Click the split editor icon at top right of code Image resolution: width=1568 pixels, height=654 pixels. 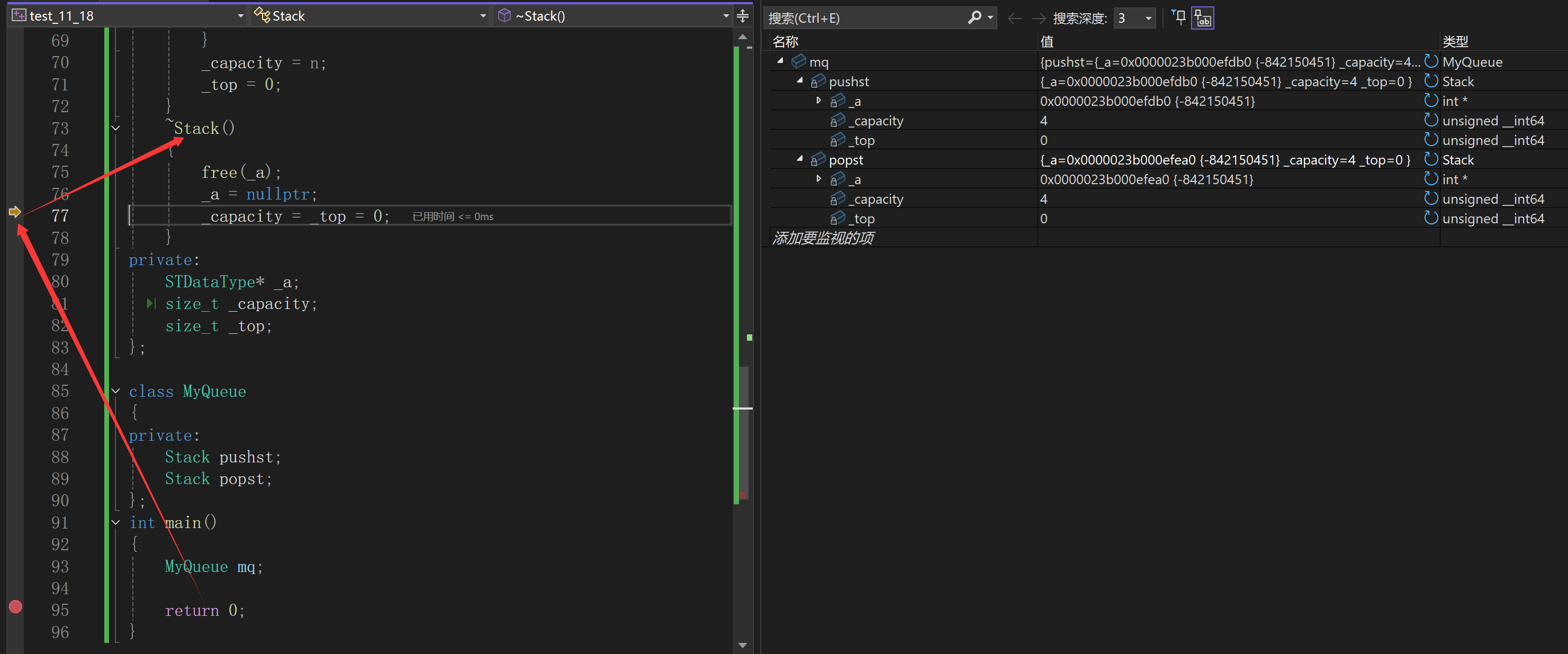[742, 16]
